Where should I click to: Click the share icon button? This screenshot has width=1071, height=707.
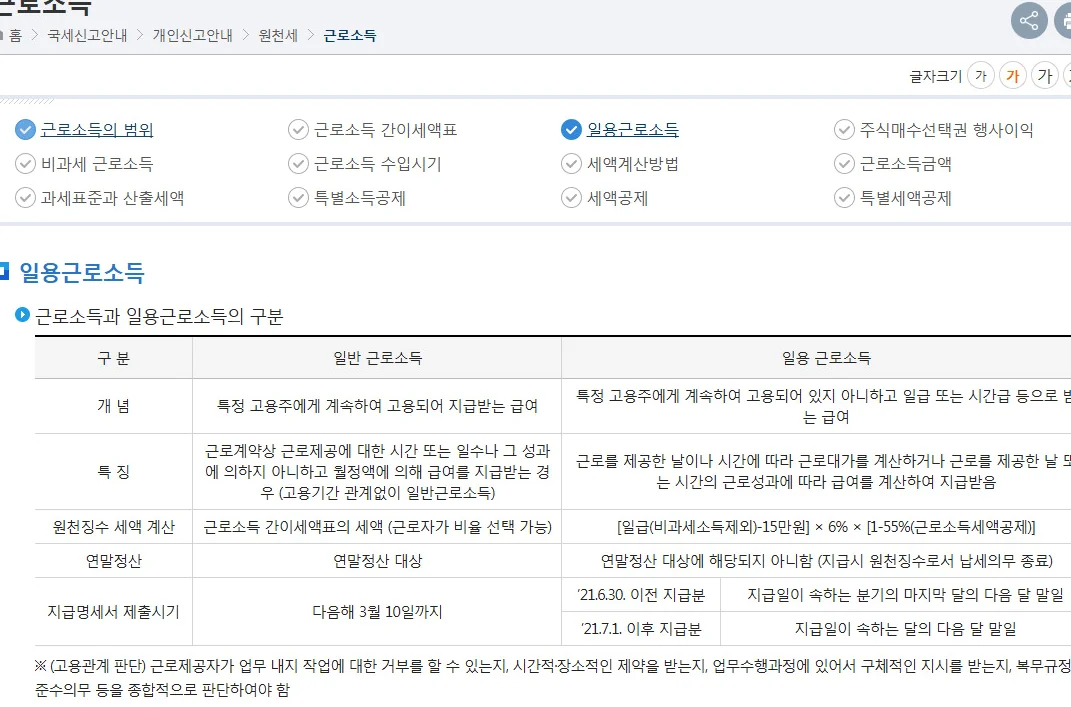pyautogui.click(x=1029, y=20)
